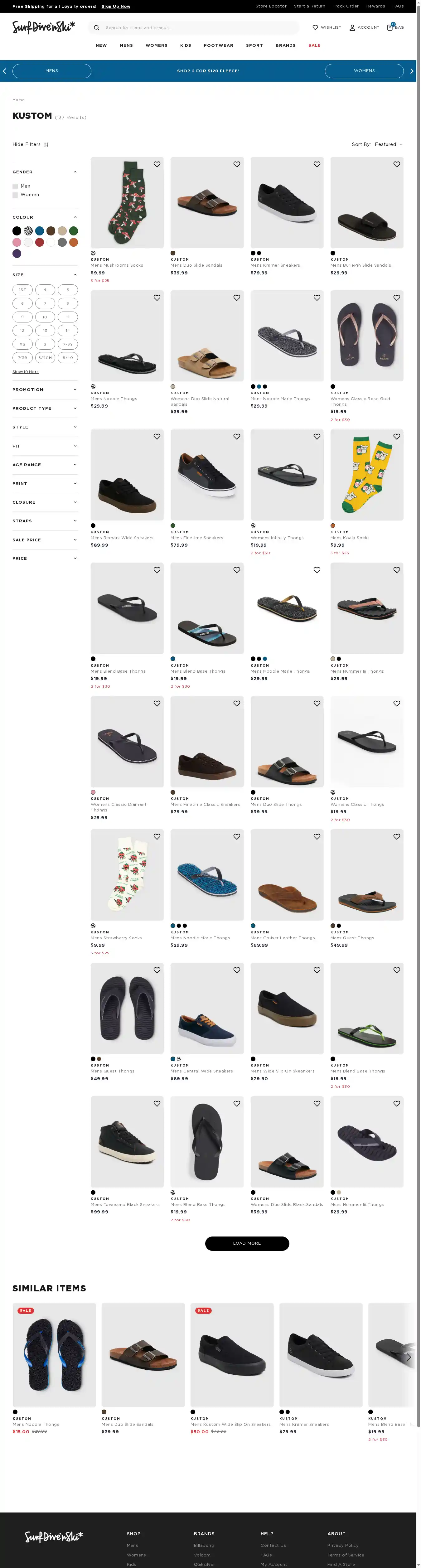Open the Wishlist heart icon in header

coord(315,27)
